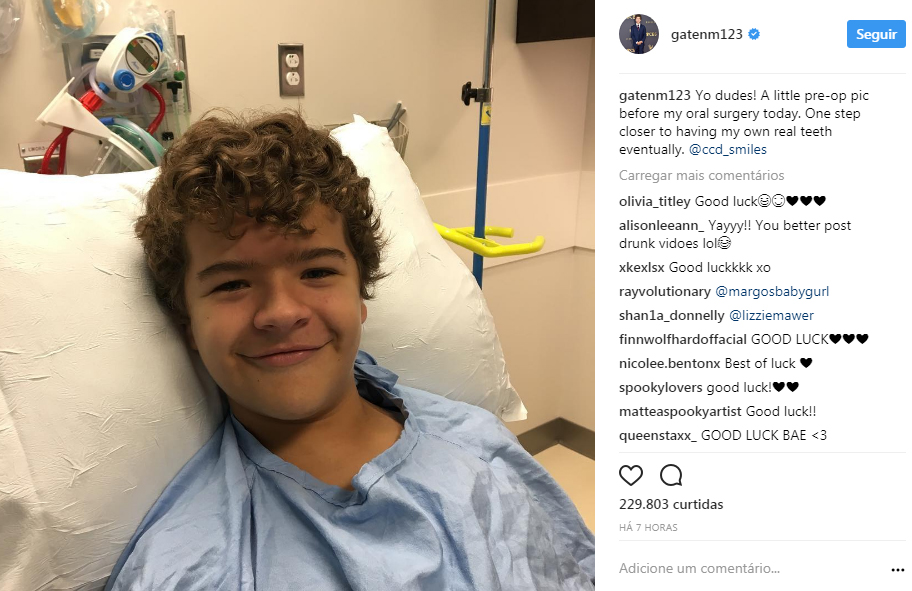Visit alisonleeann_ commenter profile

point(661,225)
